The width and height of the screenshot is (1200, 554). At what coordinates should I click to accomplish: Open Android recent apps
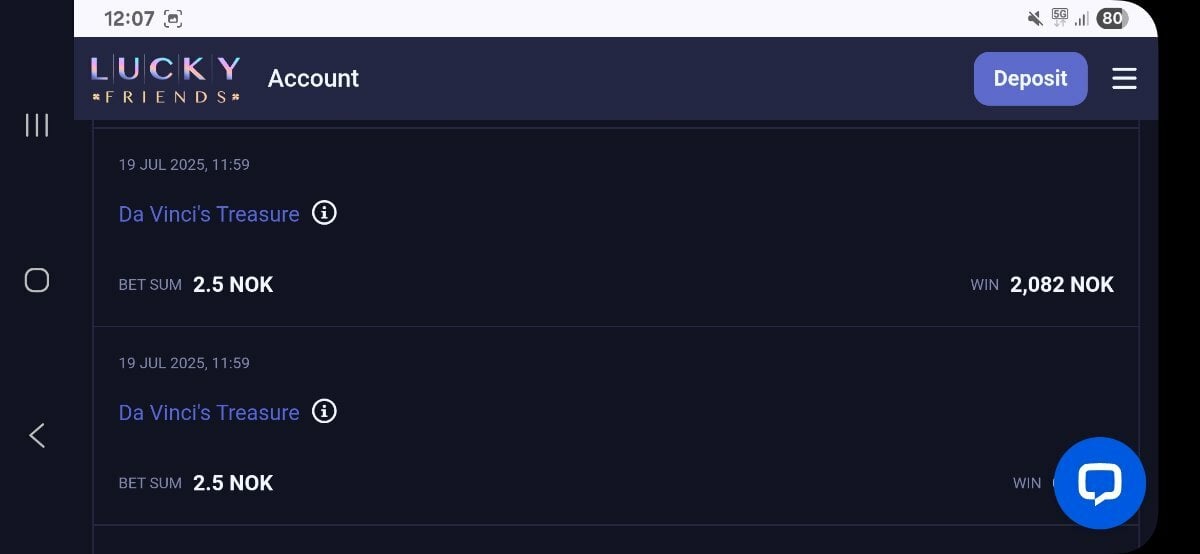coord(37,125)
